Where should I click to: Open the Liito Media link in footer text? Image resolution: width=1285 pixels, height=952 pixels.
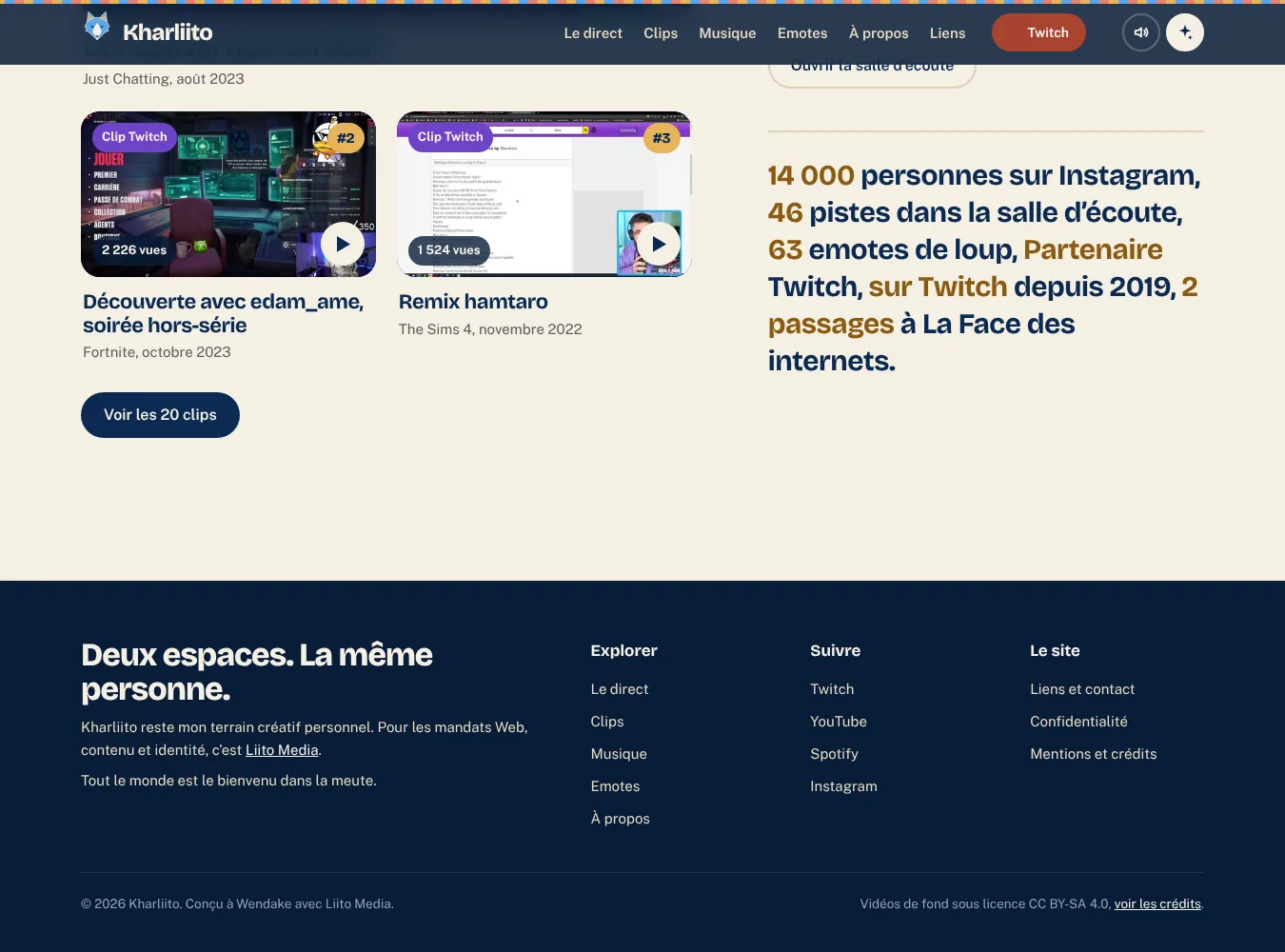pos(282,750)
